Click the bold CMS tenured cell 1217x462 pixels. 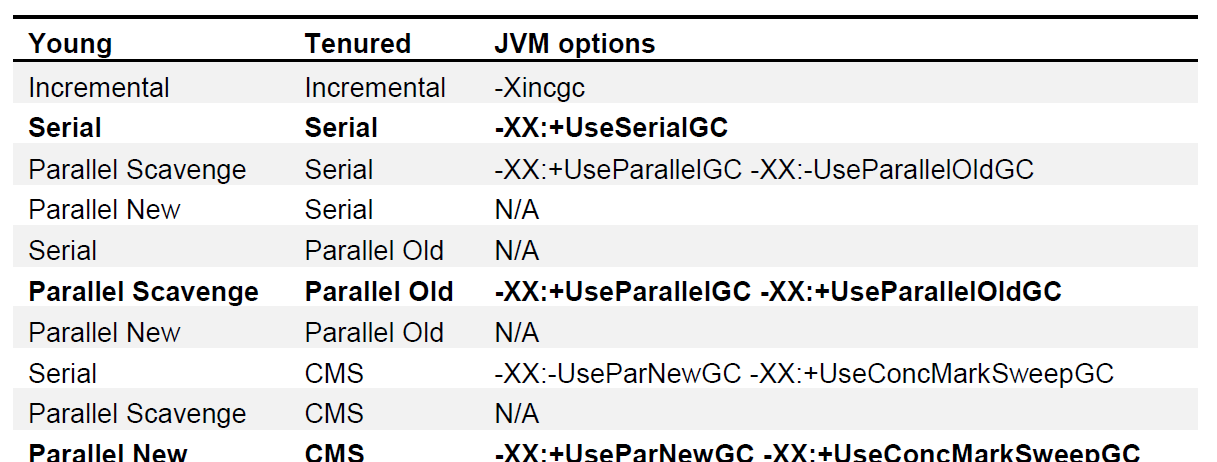click(335, 452)
